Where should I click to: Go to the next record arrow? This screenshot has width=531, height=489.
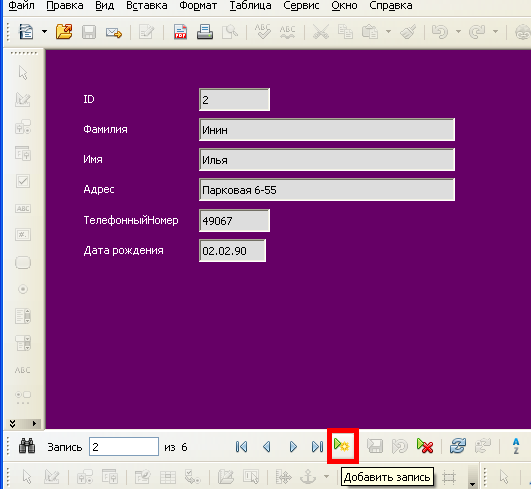click(x=293, y=447)
